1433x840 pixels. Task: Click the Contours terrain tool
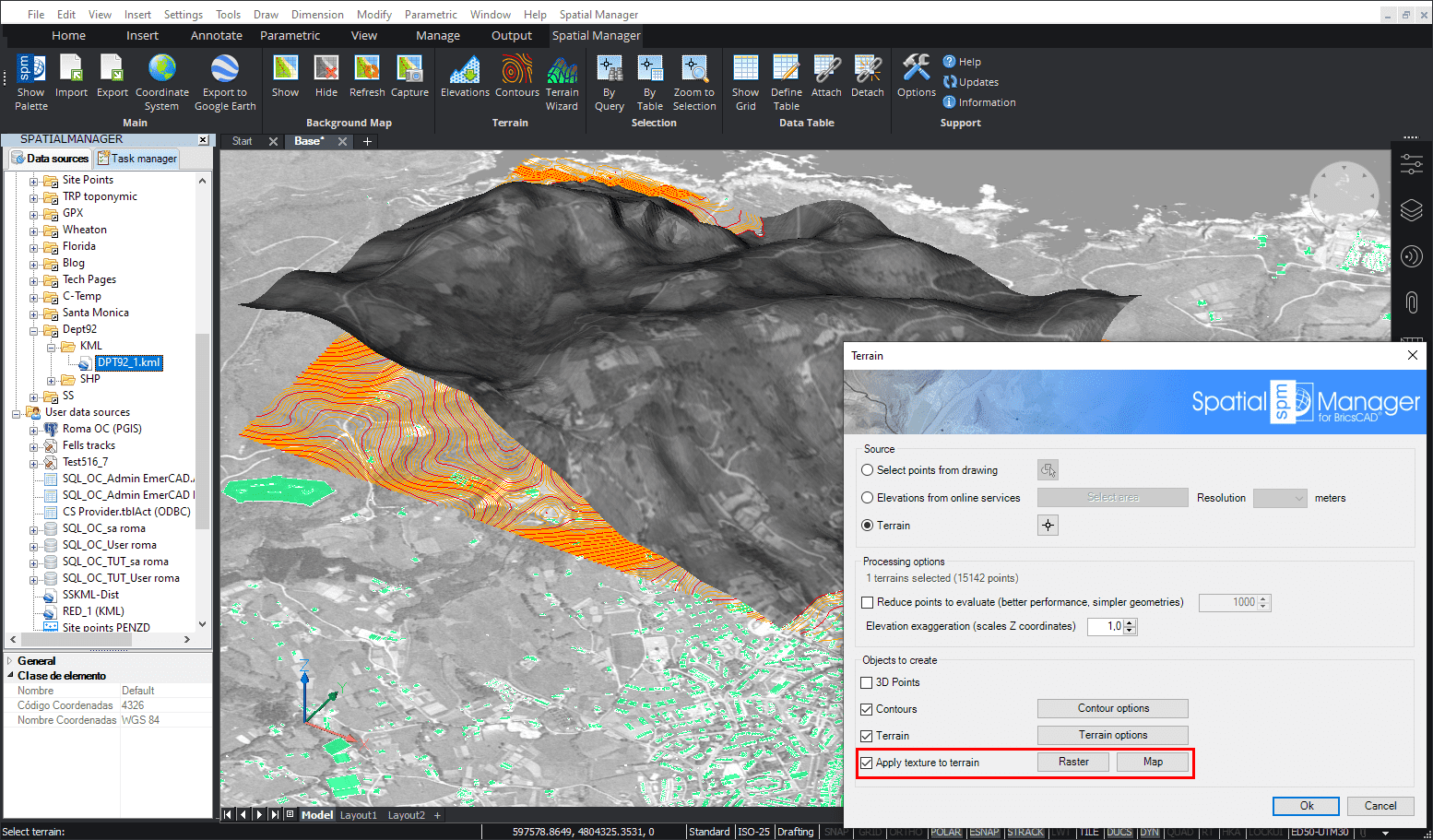pos(517,77)
